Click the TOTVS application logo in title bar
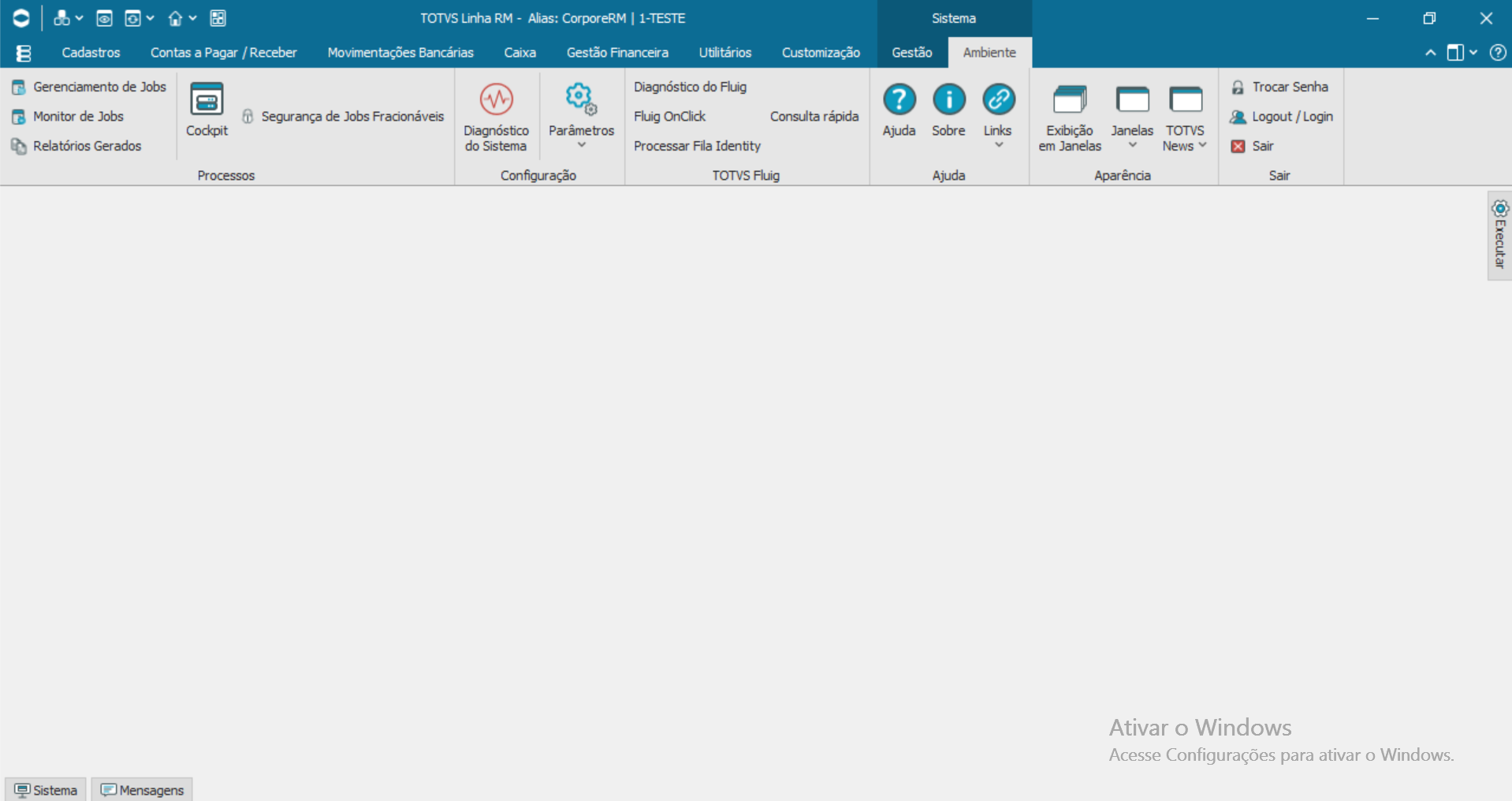 21,18
